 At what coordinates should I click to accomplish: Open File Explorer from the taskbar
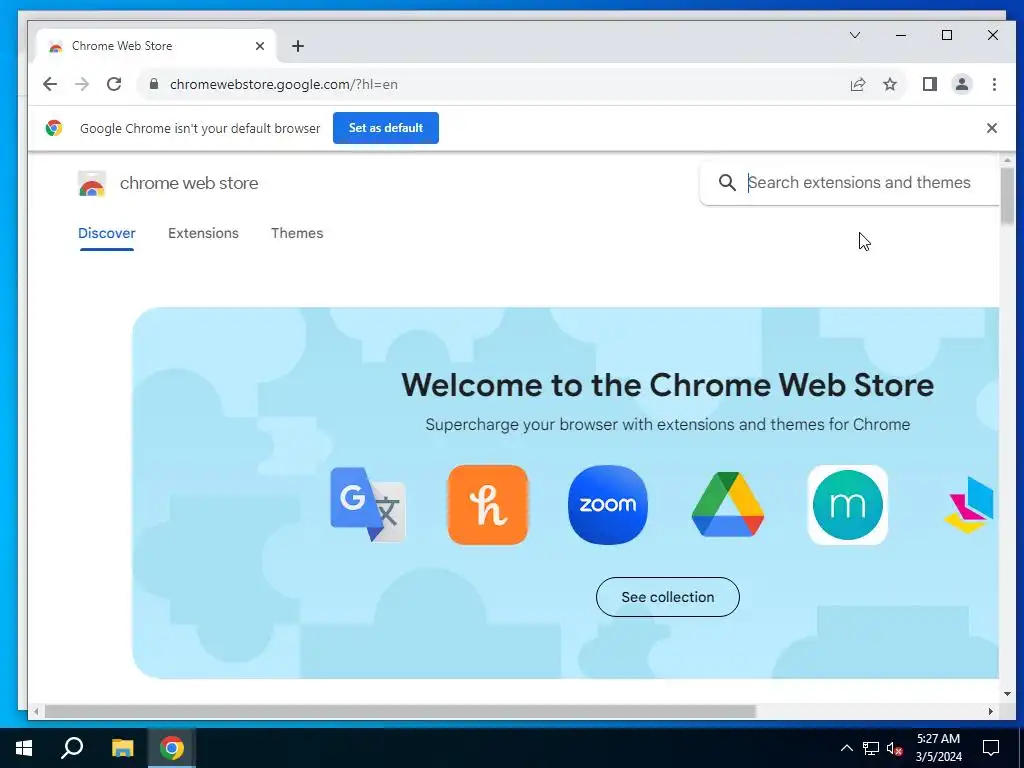pyautogui.click(x=122, y=748)
